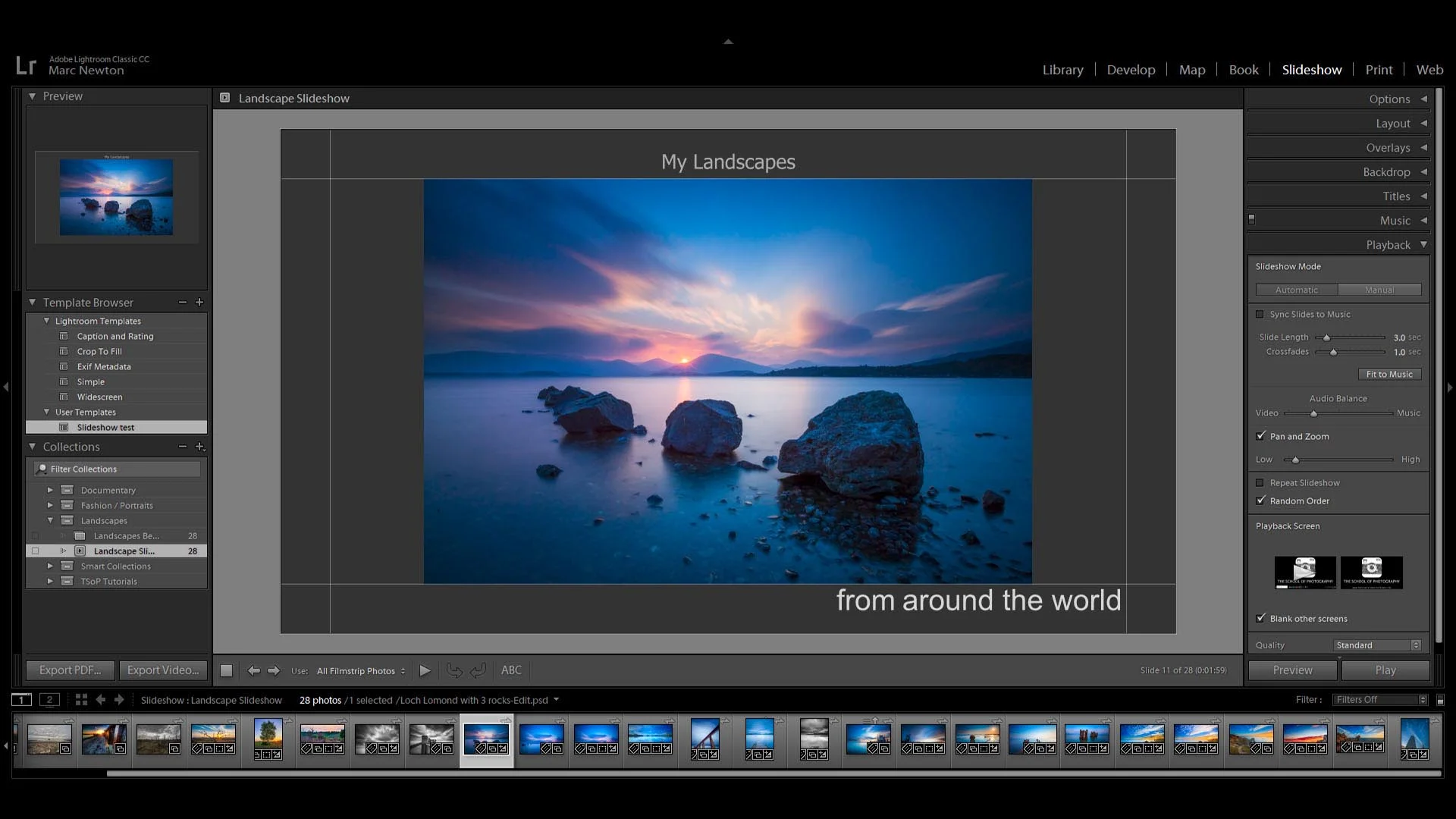Go to next slide arrow in toolbar

pyautogui.click(x=274, y=670)
